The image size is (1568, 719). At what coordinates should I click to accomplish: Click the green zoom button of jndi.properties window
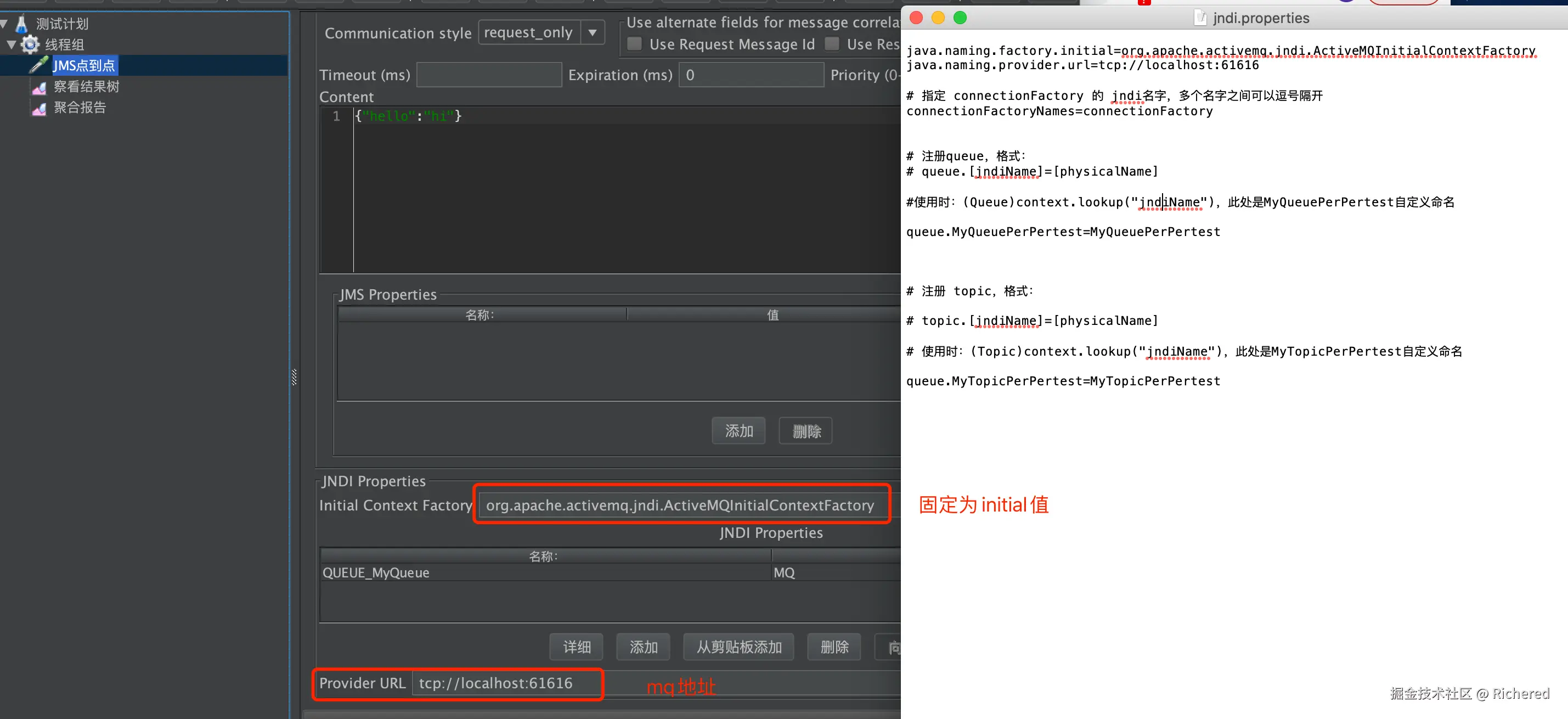point(960,18)
